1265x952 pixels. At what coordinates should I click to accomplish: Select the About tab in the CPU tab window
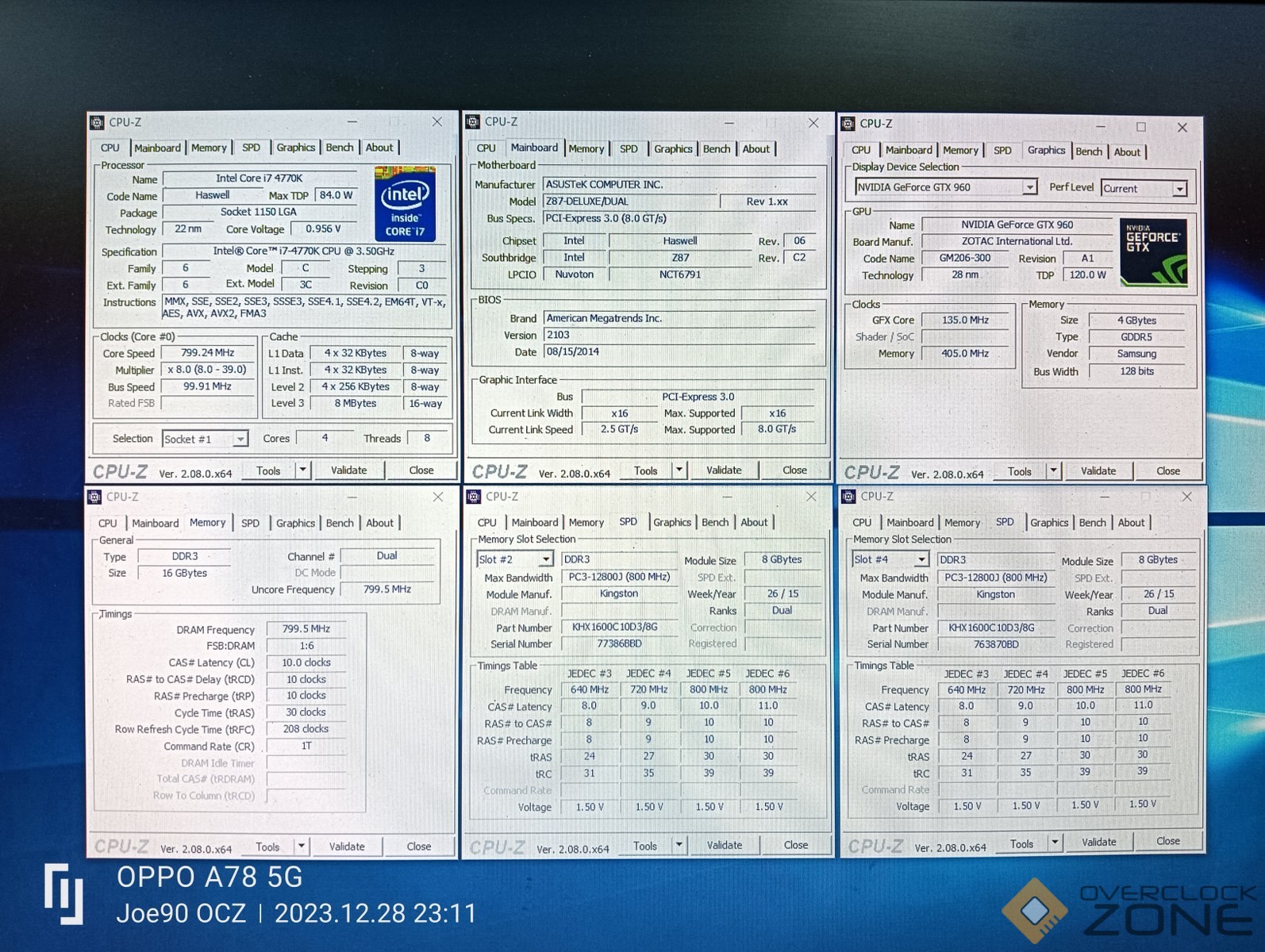pyautogui.click(x=379, y=148)
